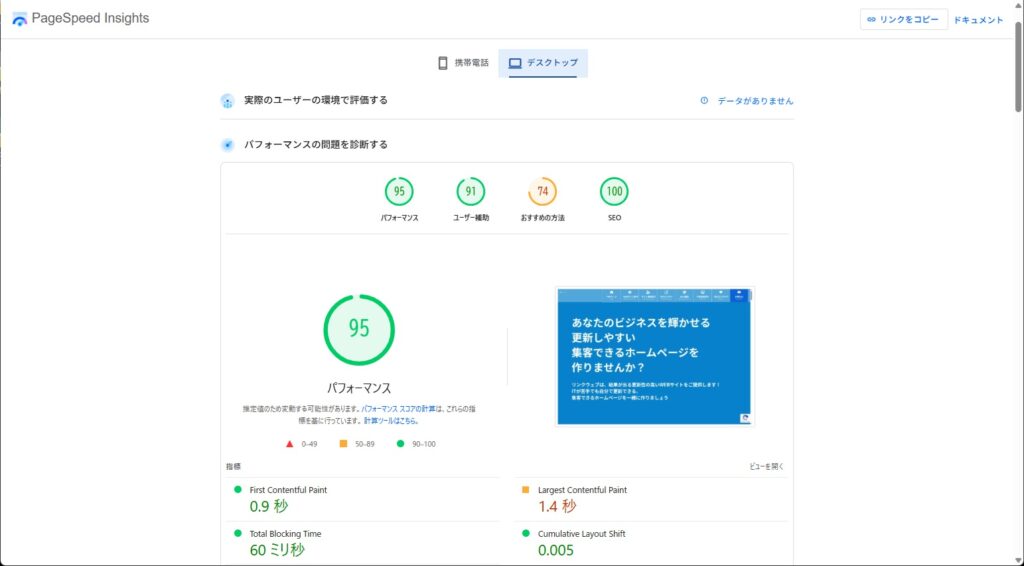Open the パフォーマンス スコアの計算 link
This screenshot has height=566, width=1024.
click(398, 409)
